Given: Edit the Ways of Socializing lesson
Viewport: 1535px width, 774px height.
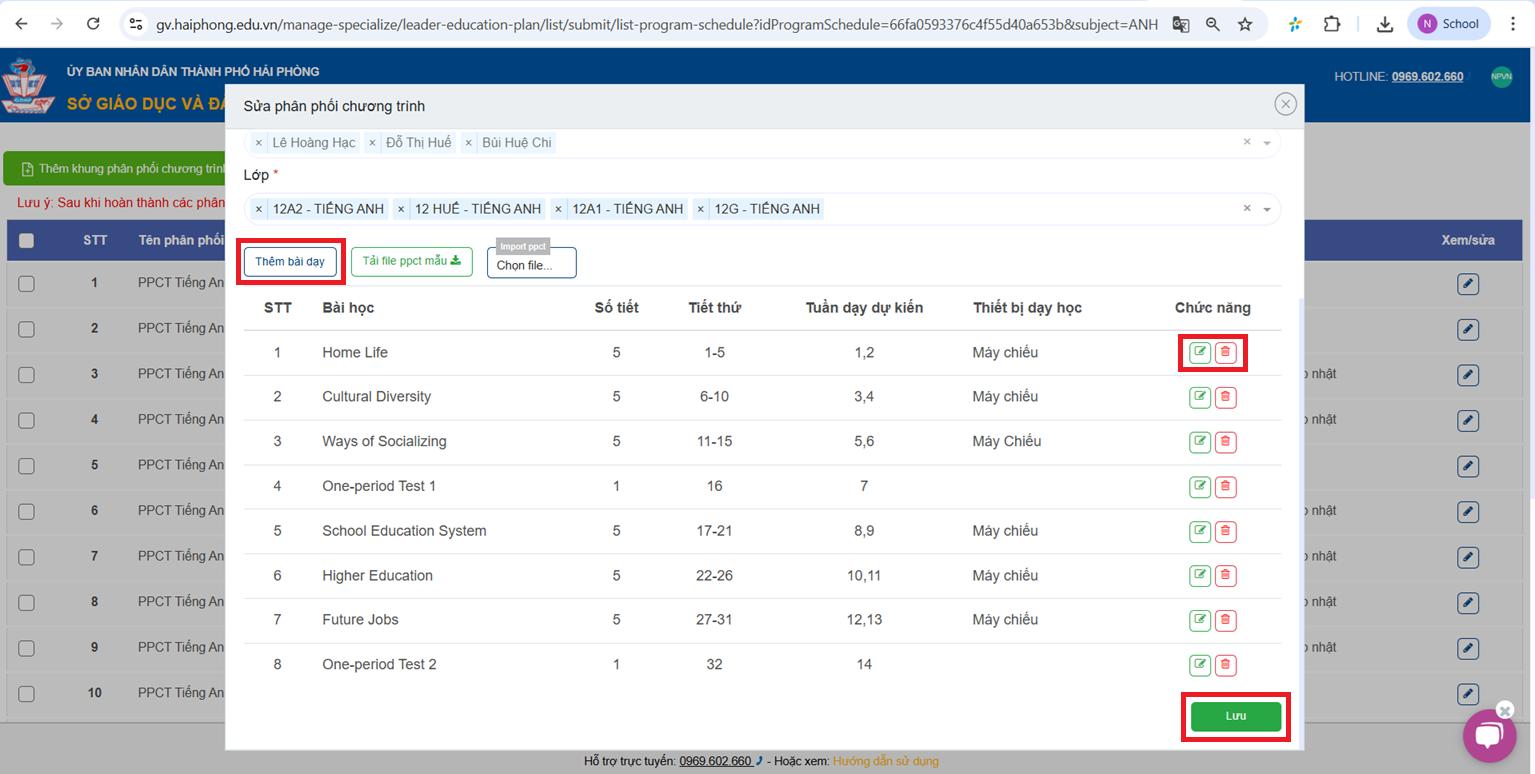Looking at the screenshot, I should pyautogui.click(x=1199, y=442).
